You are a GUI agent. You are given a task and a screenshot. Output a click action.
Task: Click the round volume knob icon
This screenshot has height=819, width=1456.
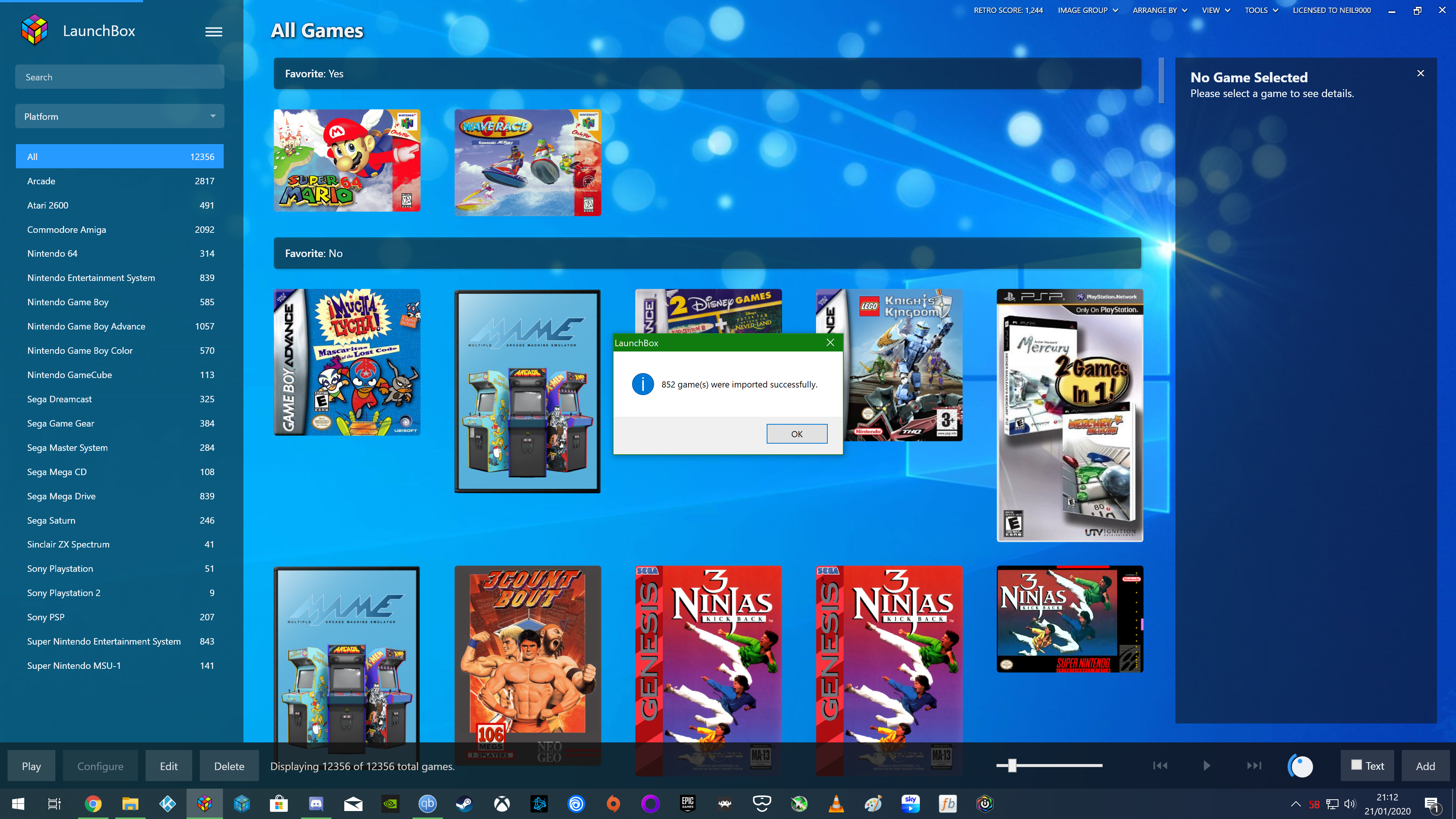pos(1301,766)
